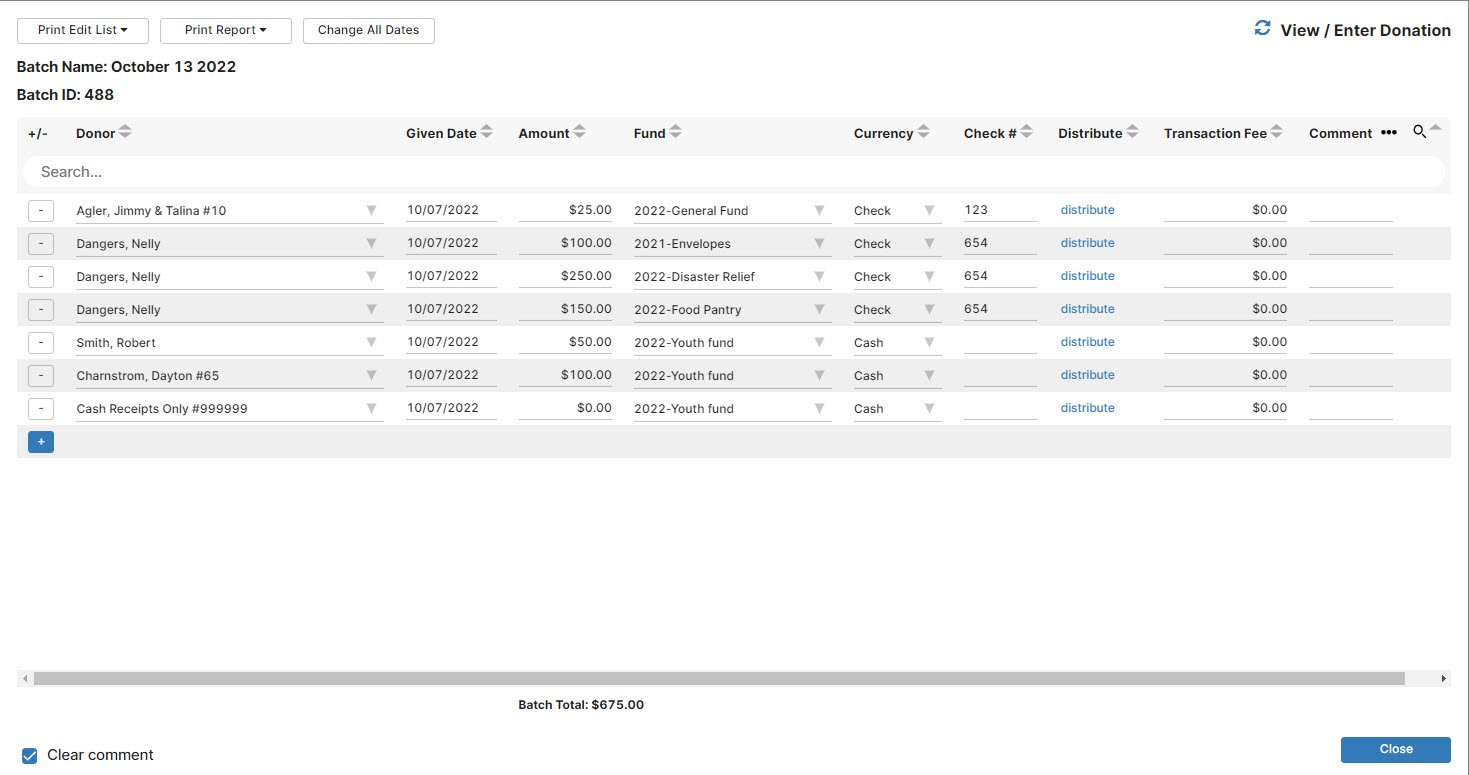The image size is (1469, 775).
Task: Click the search magnifier icon in table header
Action: coord(1419,132)
